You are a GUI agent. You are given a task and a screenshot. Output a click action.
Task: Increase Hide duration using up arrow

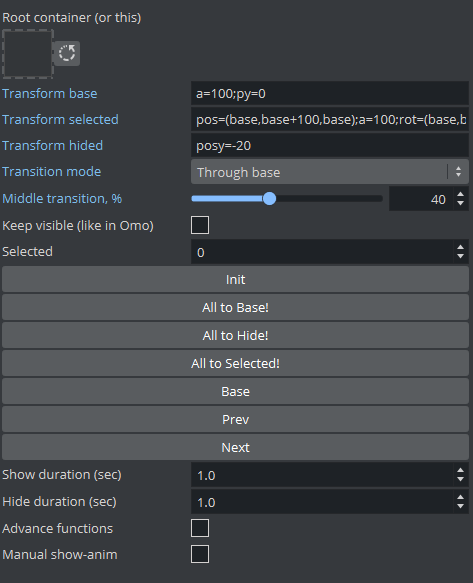click(460, 497)
